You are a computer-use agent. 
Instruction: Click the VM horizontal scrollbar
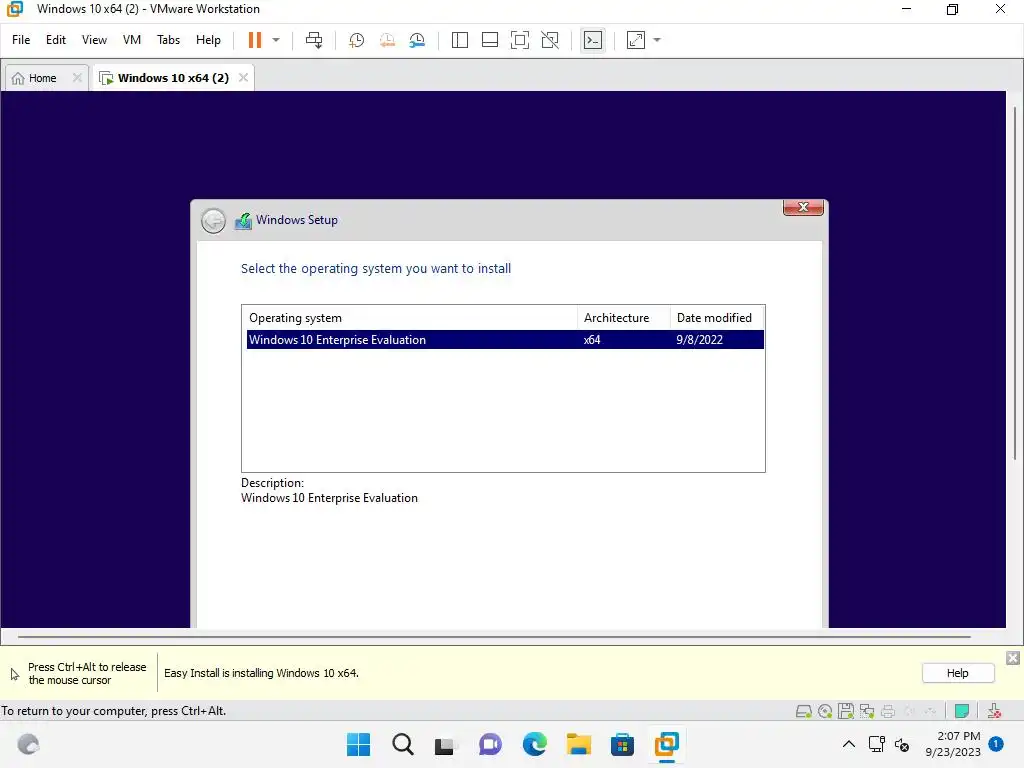pyautogui.click(x=494, y=636)
